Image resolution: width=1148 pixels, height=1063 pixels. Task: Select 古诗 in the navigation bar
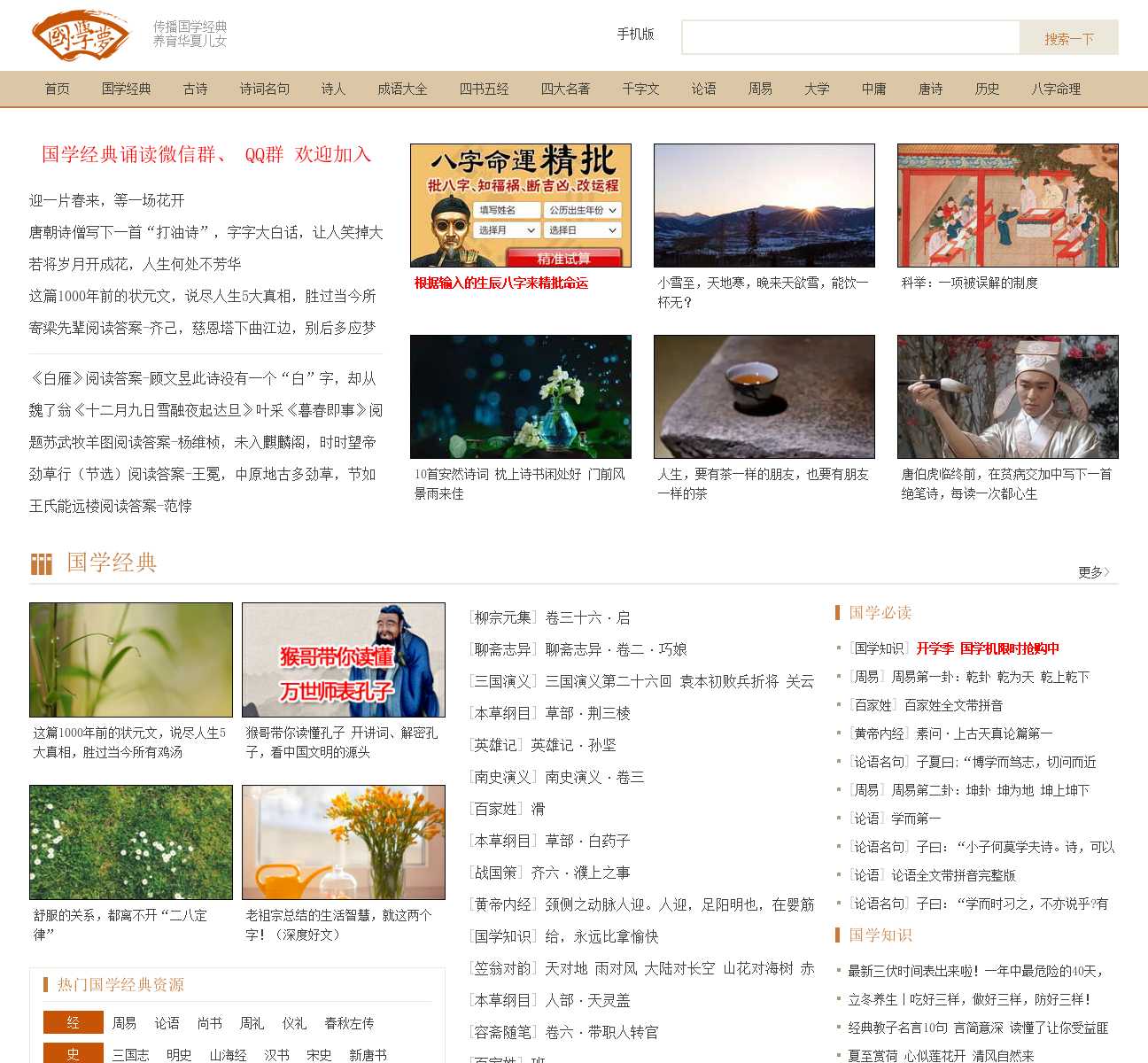(x=195, y=89)
